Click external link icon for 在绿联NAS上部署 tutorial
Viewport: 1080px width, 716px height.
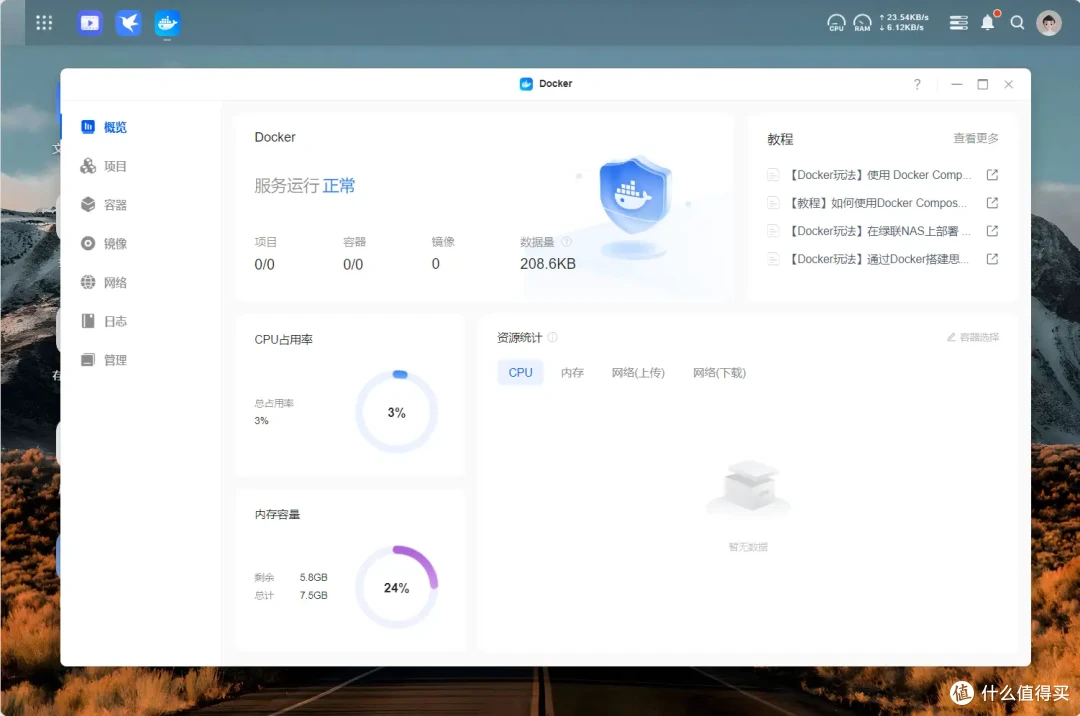click(x=992, y=231)
